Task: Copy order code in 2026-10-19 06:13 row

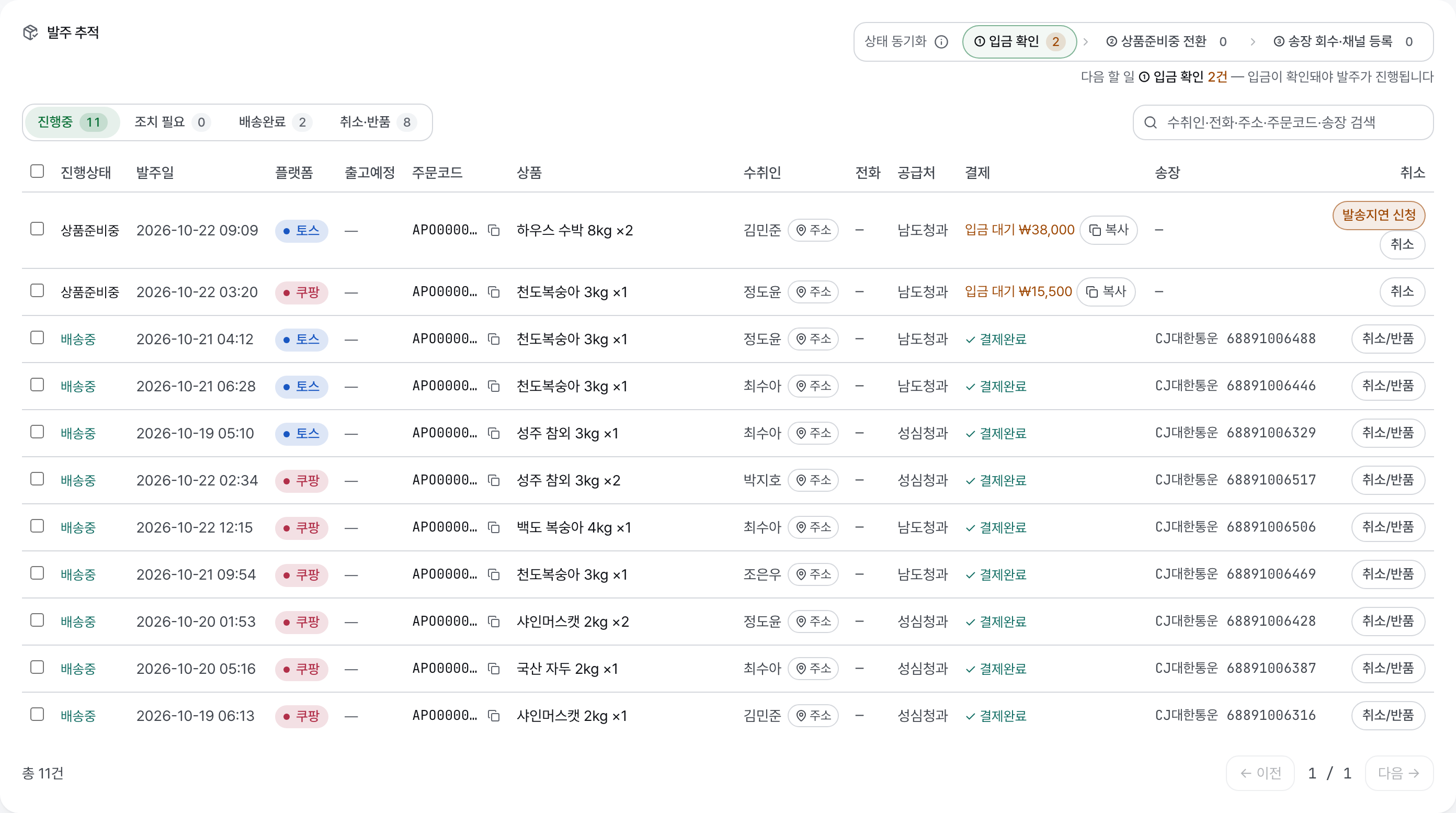Action: click(493, 716)
